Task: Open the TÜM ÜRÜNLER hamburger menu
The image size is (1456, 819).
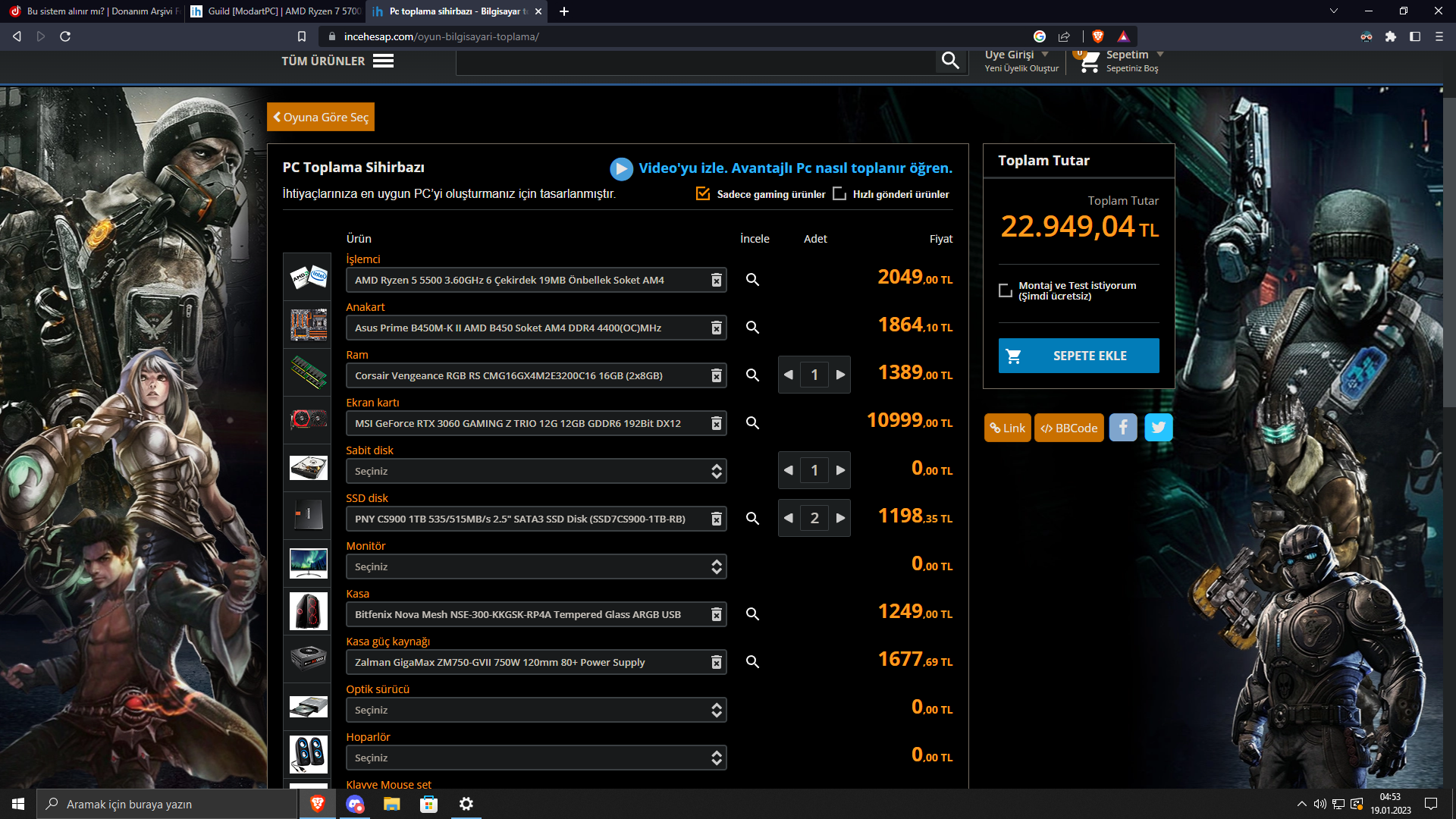Action: coord(384,61)
